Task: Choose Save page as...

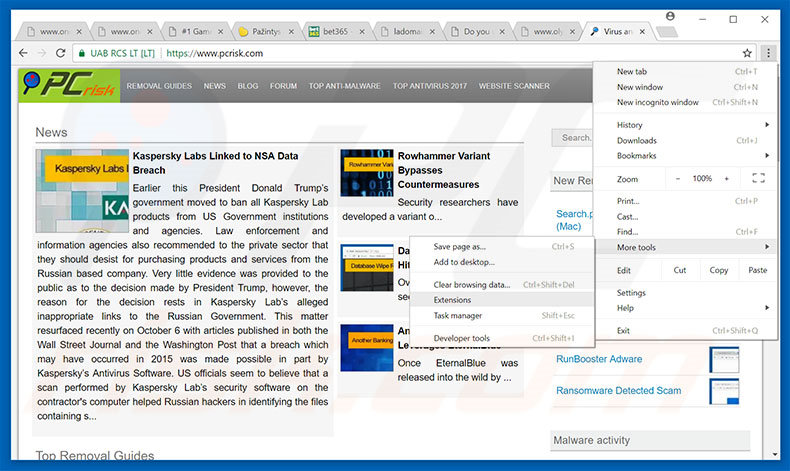Action: [x=502, y=246]
